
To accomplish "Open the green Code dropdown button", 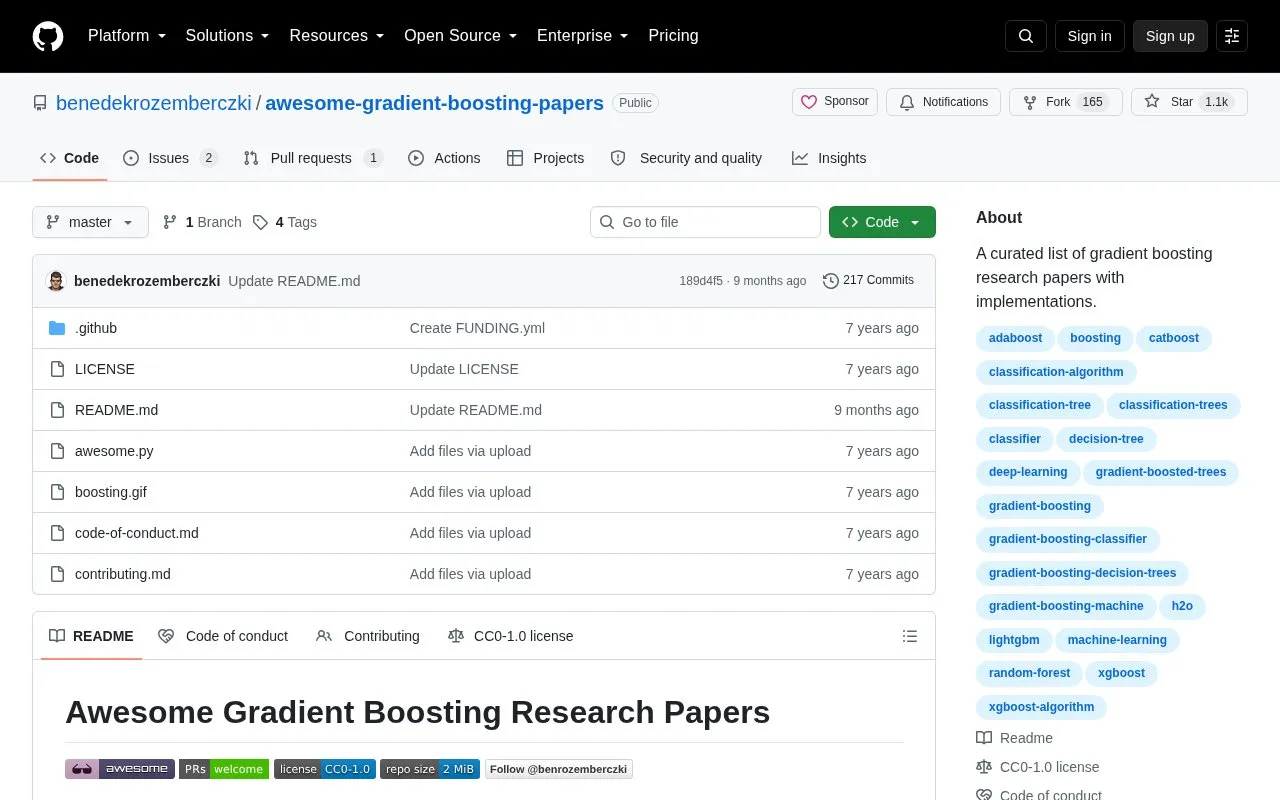I will coord(882,222).
